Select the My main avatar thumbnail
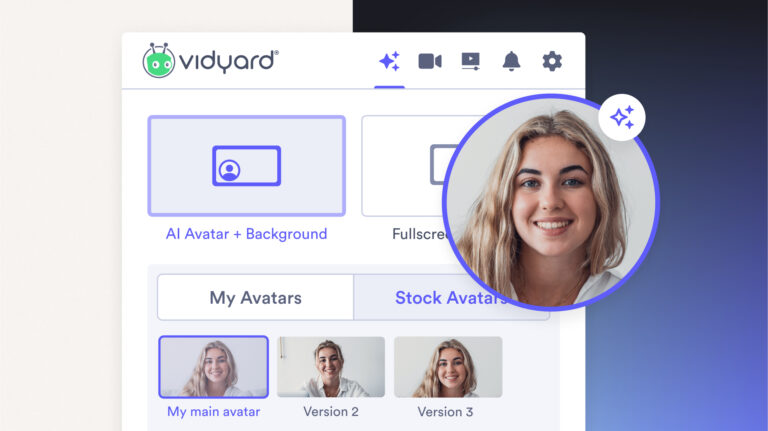 point(213,367)
